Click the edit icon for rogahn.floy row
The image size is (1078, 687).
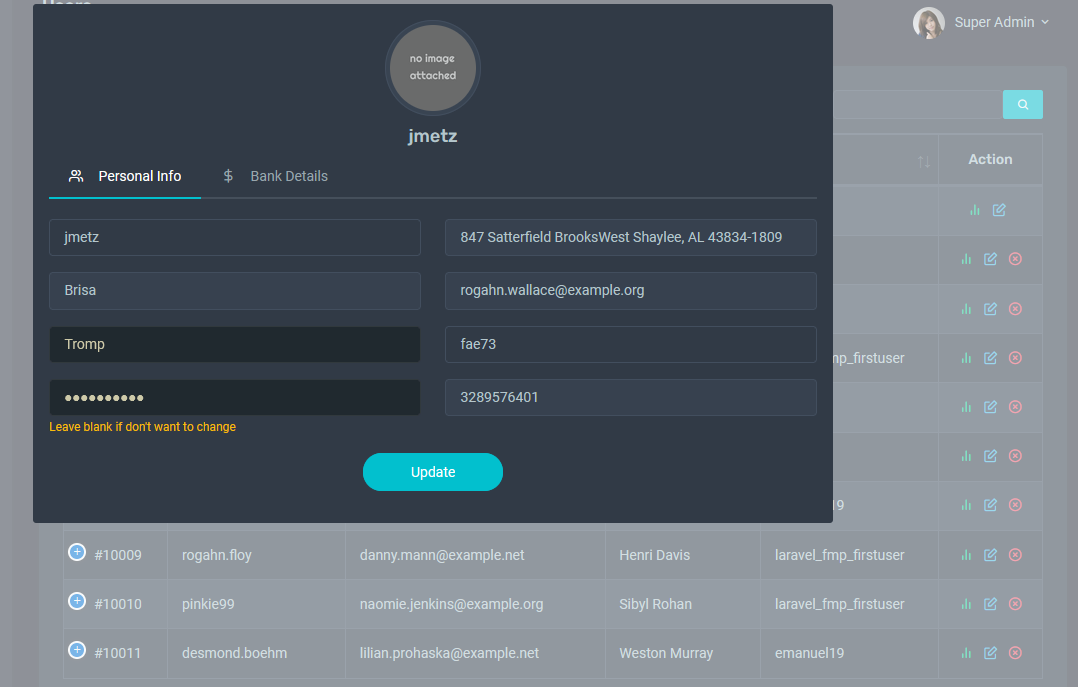[990, 555]
